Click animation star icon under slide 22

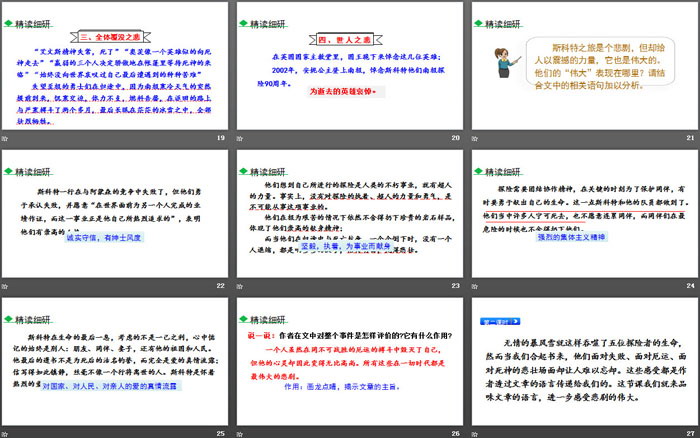pyautogui.click(x=8, y=285)
